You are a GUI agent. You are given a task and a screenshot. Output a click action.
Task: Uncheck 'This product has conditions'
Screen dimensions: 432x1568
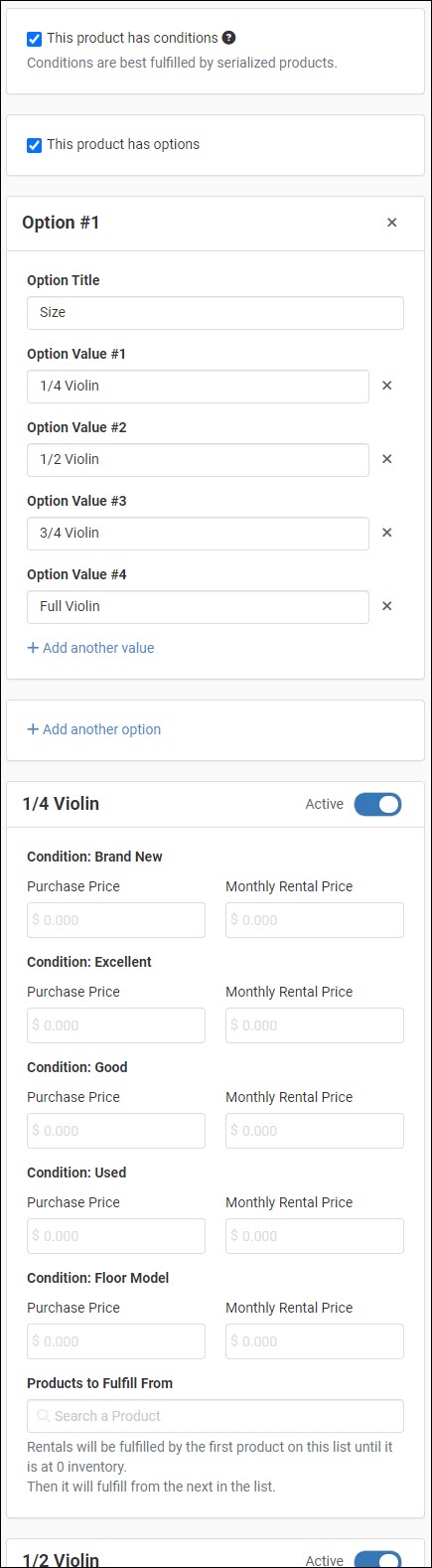(35, 39)
